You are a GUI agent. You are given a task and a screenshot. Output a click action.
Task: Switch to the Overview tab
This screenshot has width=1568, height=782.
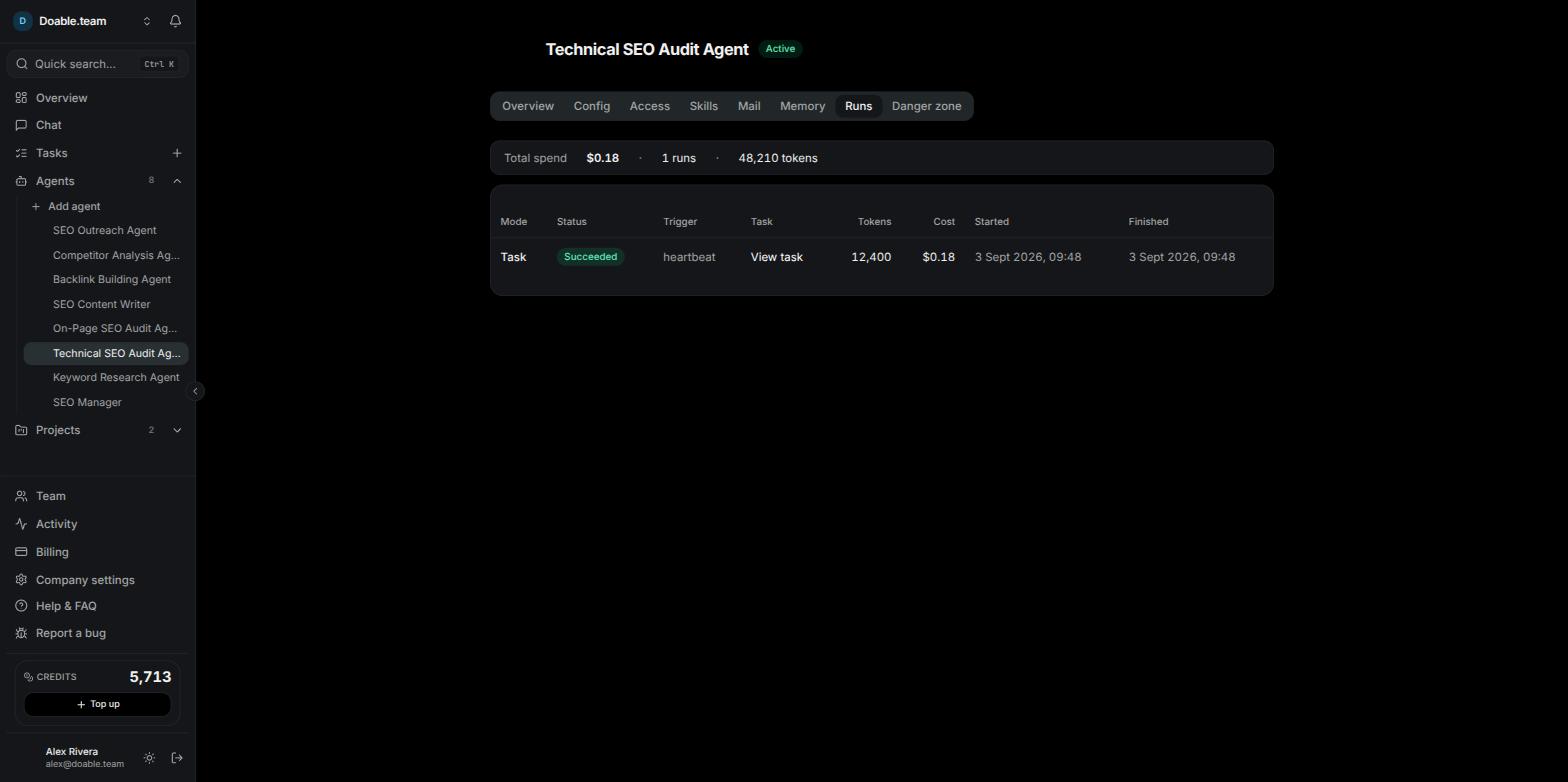click(x=528, y=106)
